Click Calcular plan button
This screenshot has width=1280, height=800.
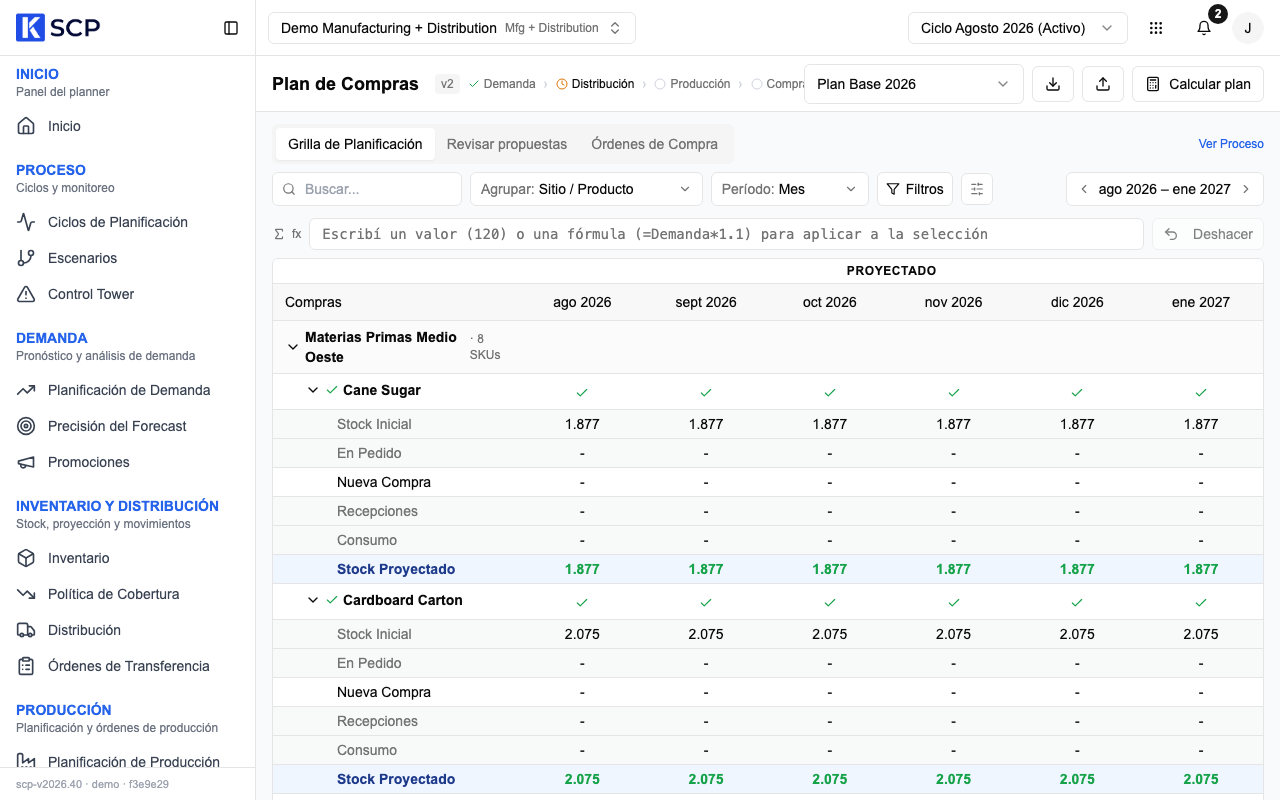point(1198,84)
